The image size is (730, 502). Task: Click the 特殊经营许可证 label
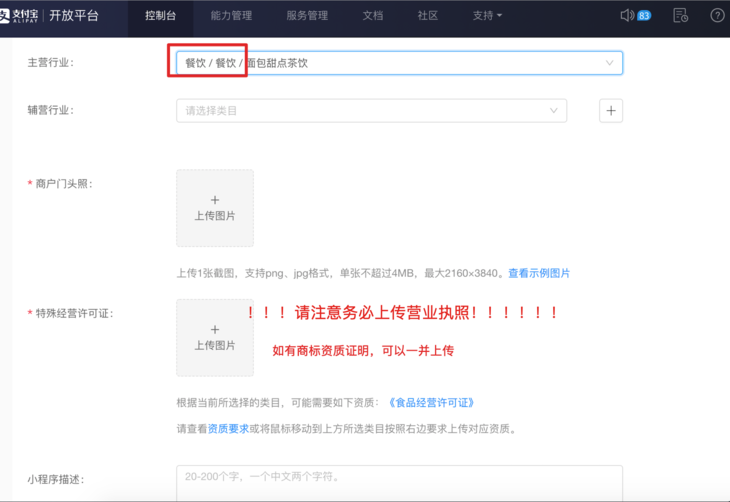pyautogui.click(x=74, y=313)
